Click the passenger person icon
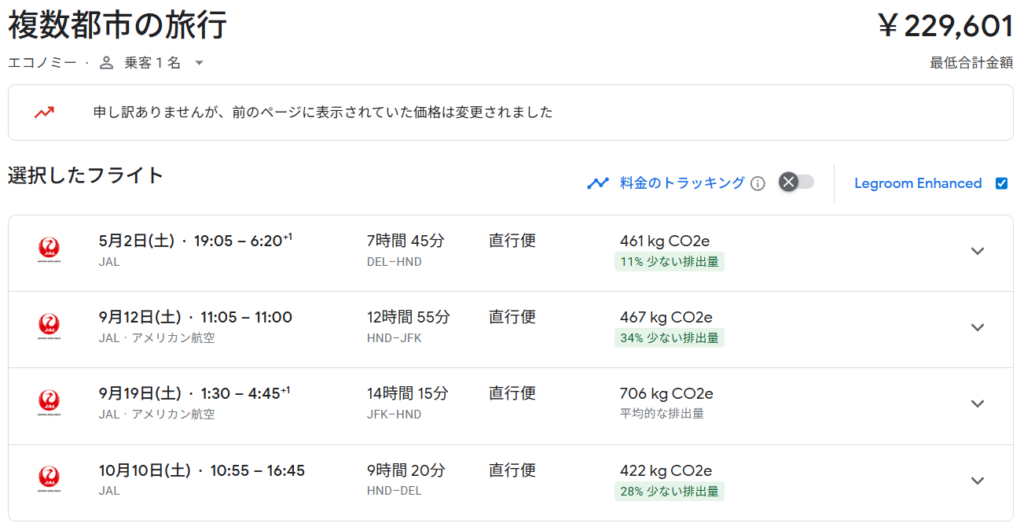 tap(107, 63)
